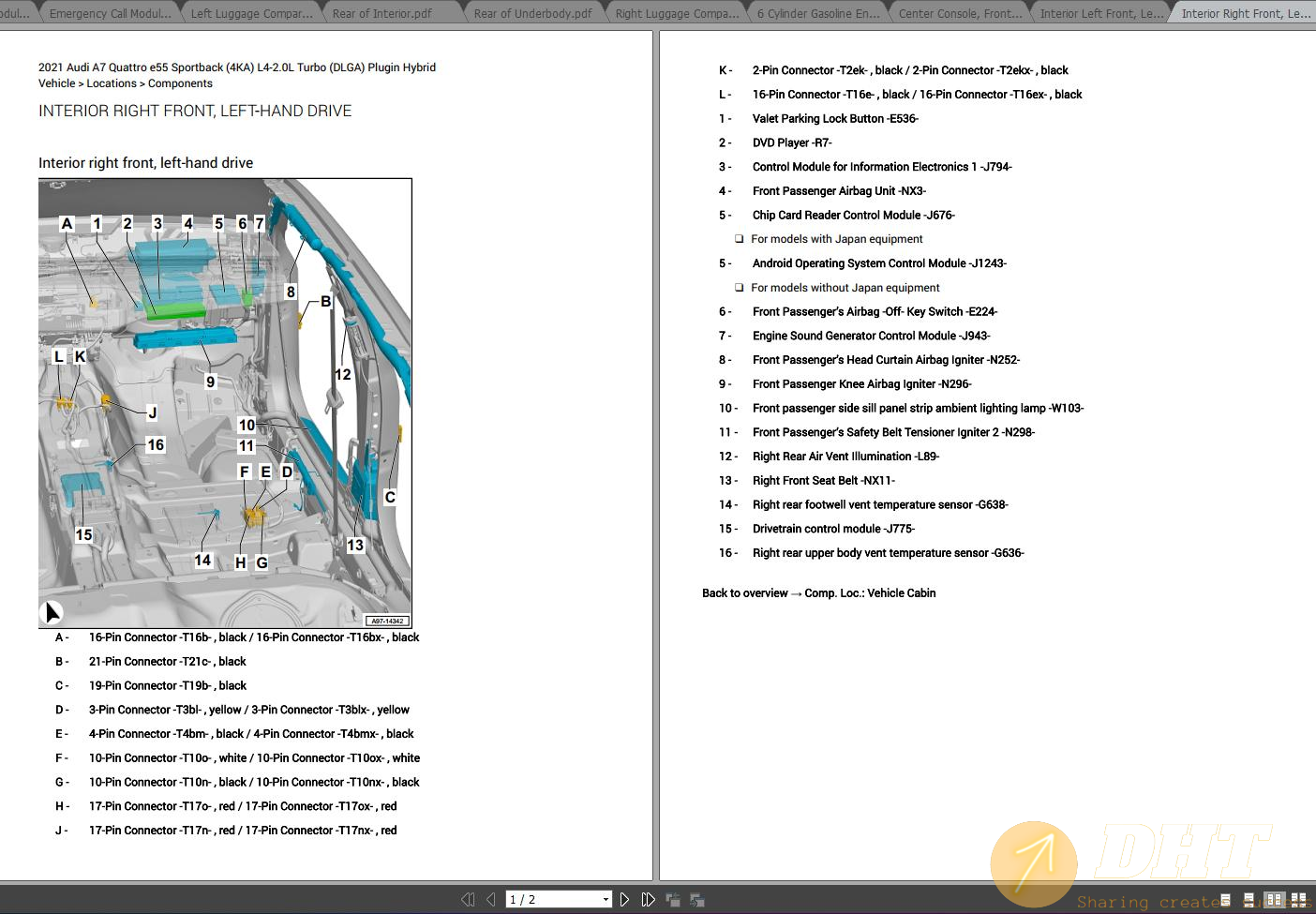This screenshot has width=1316, height=914.
Task: Click 'Drivetrain control module -J775-'
Action: [x=833, y=529]
